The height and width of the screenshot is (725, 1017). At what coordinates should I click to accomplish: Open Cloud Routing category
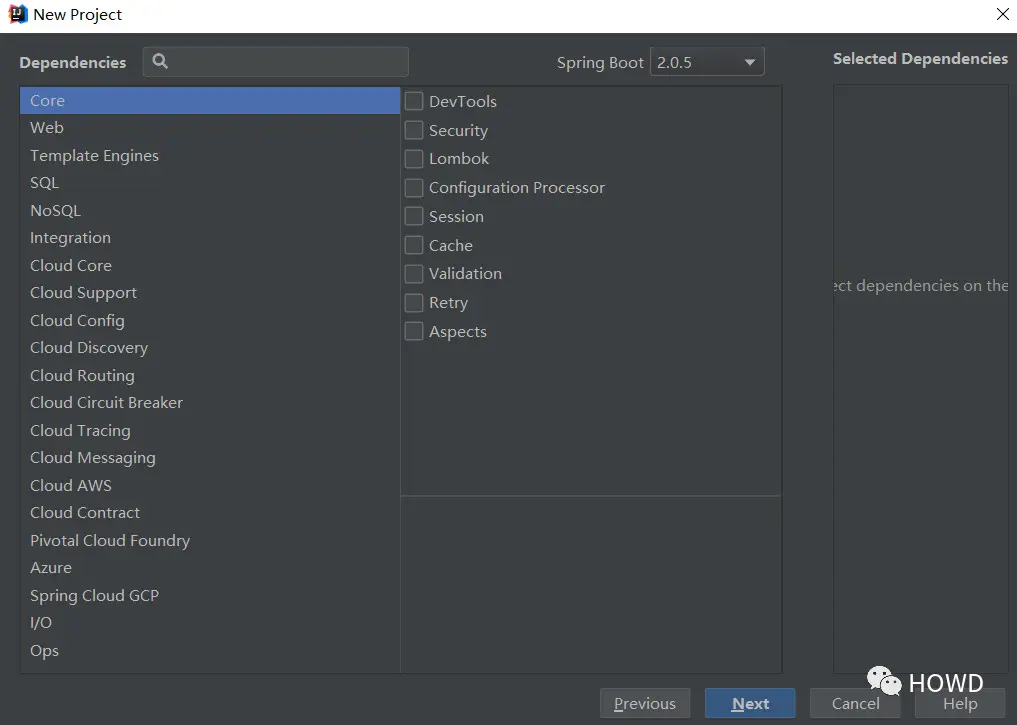click(x=210, y=376)
